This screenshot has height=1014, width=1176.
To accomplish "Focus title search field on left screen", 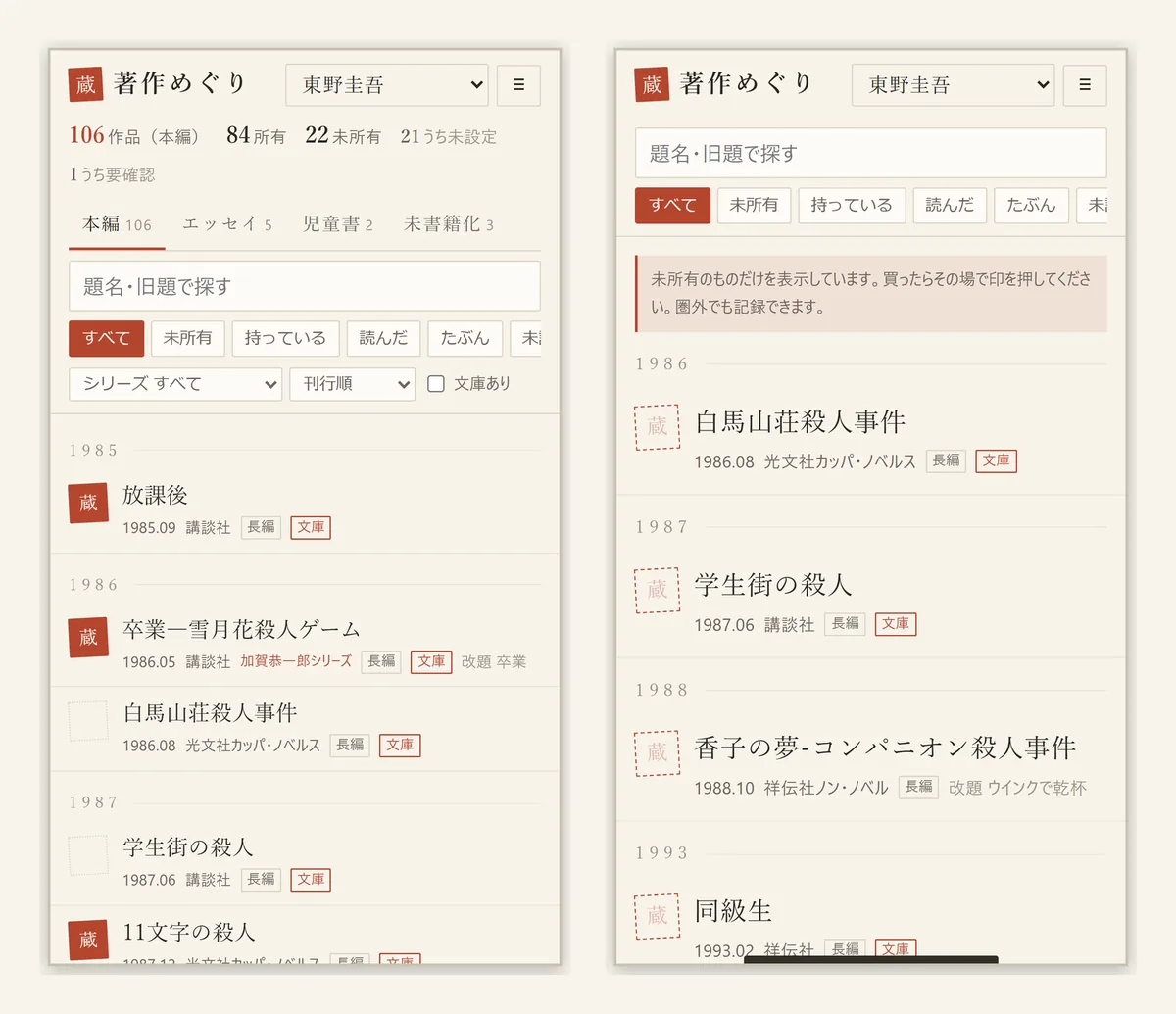I will [305, 286].
